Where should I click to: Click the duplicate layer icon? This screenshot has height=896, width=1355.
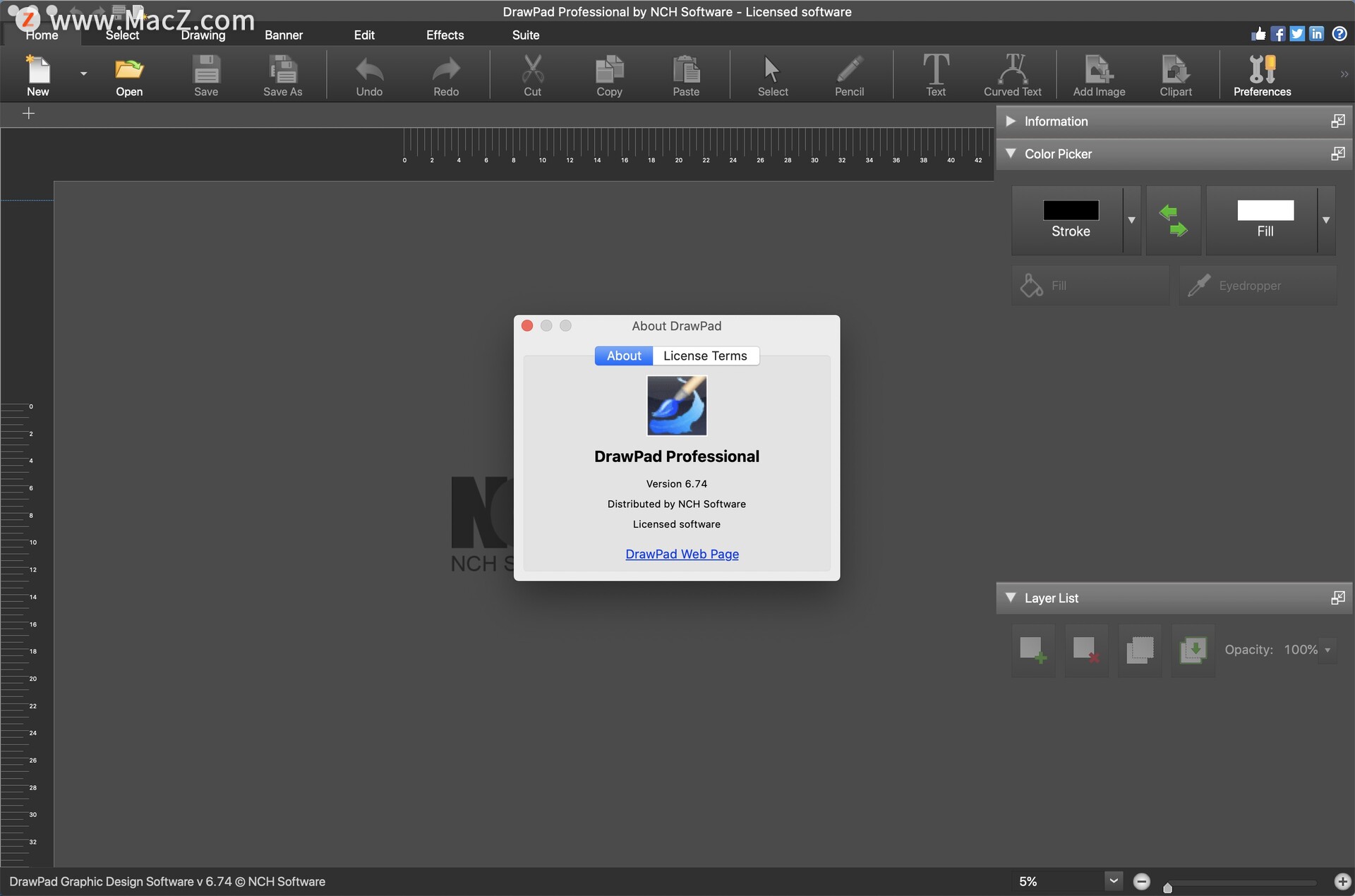click(x=1140, y=650)
